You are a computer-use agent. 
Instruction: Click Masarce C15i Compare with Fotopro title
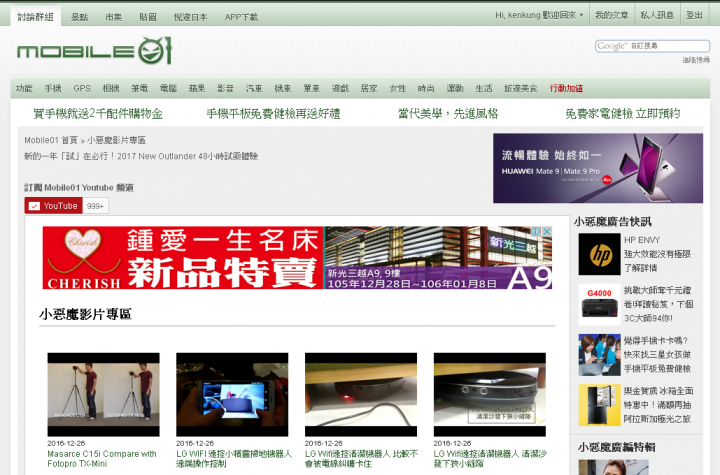pyautogui.click(x=102, y=458)
